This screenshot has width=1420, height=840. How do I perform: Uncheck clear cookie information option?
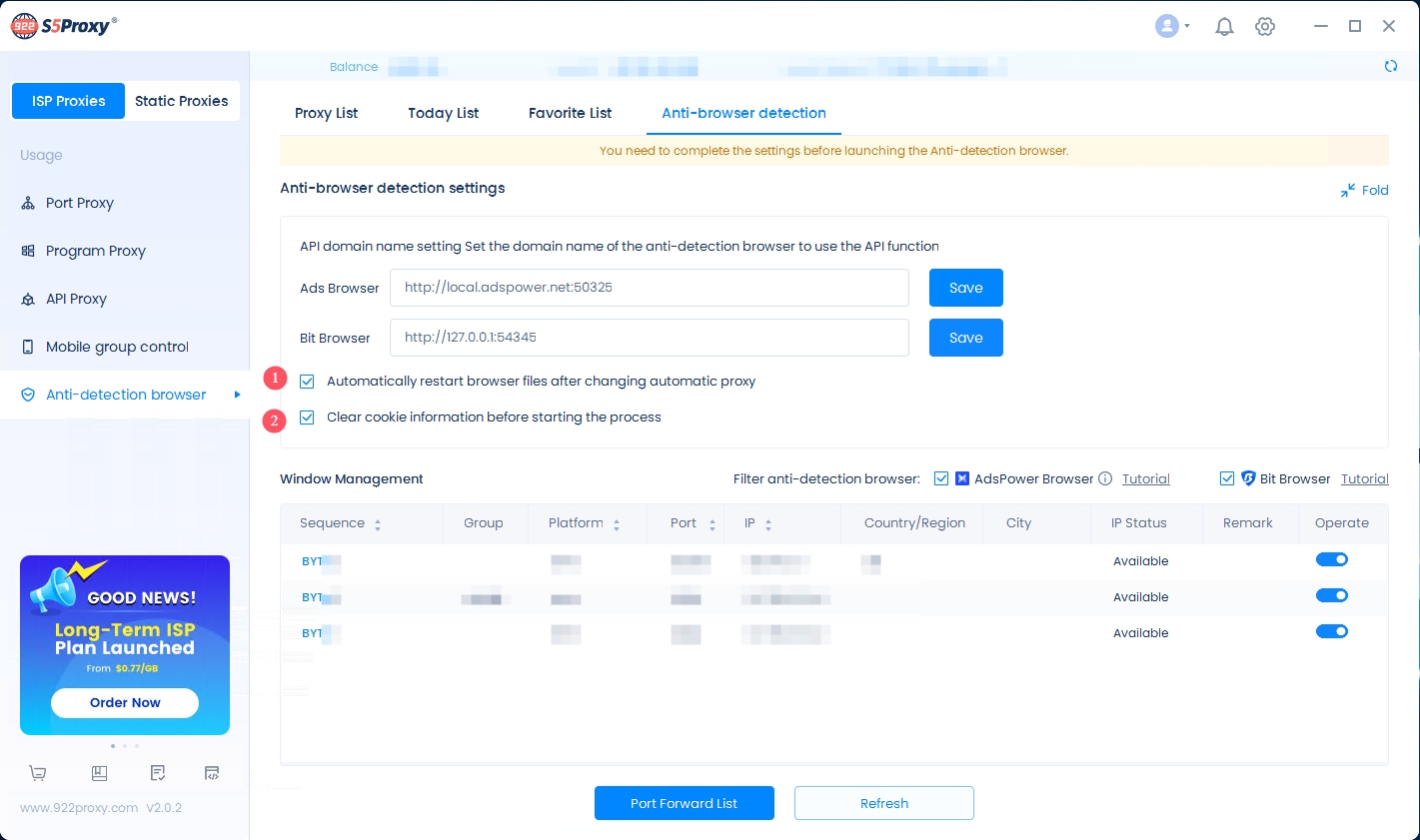[x=307, y=418]
